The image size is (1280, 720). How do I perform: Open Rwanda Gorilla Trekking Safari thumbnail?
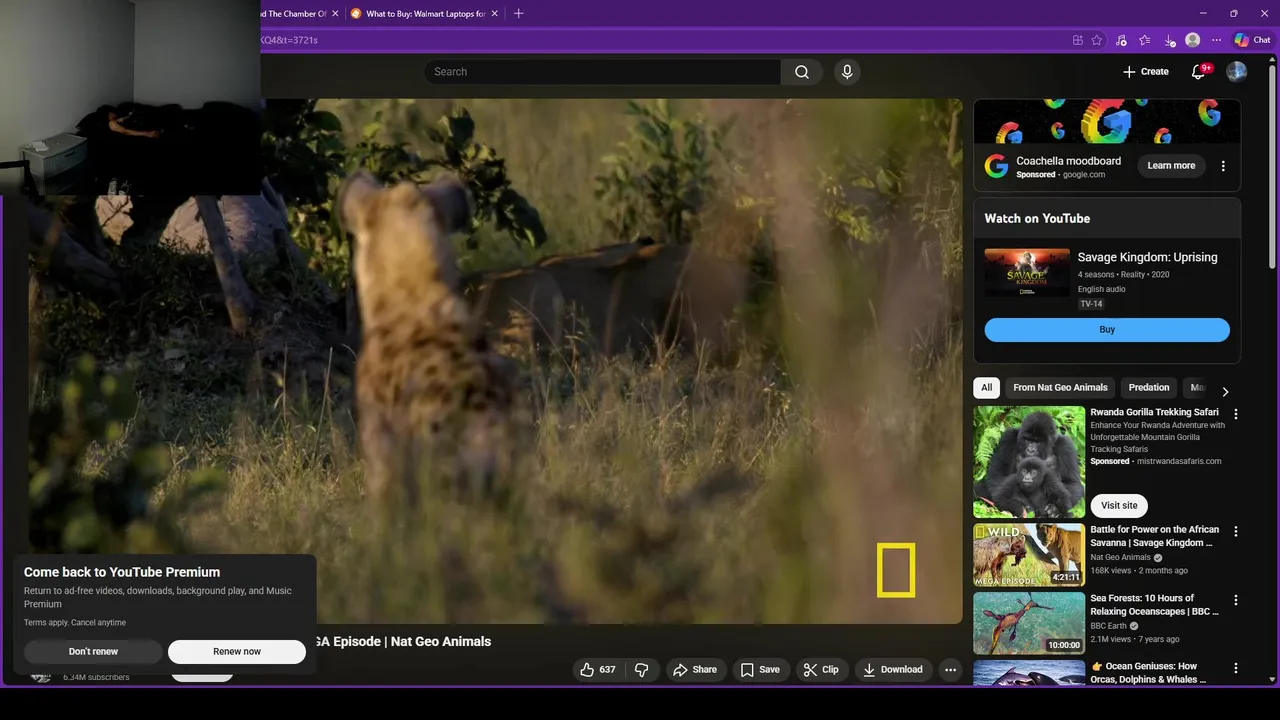click(1029, 461)
